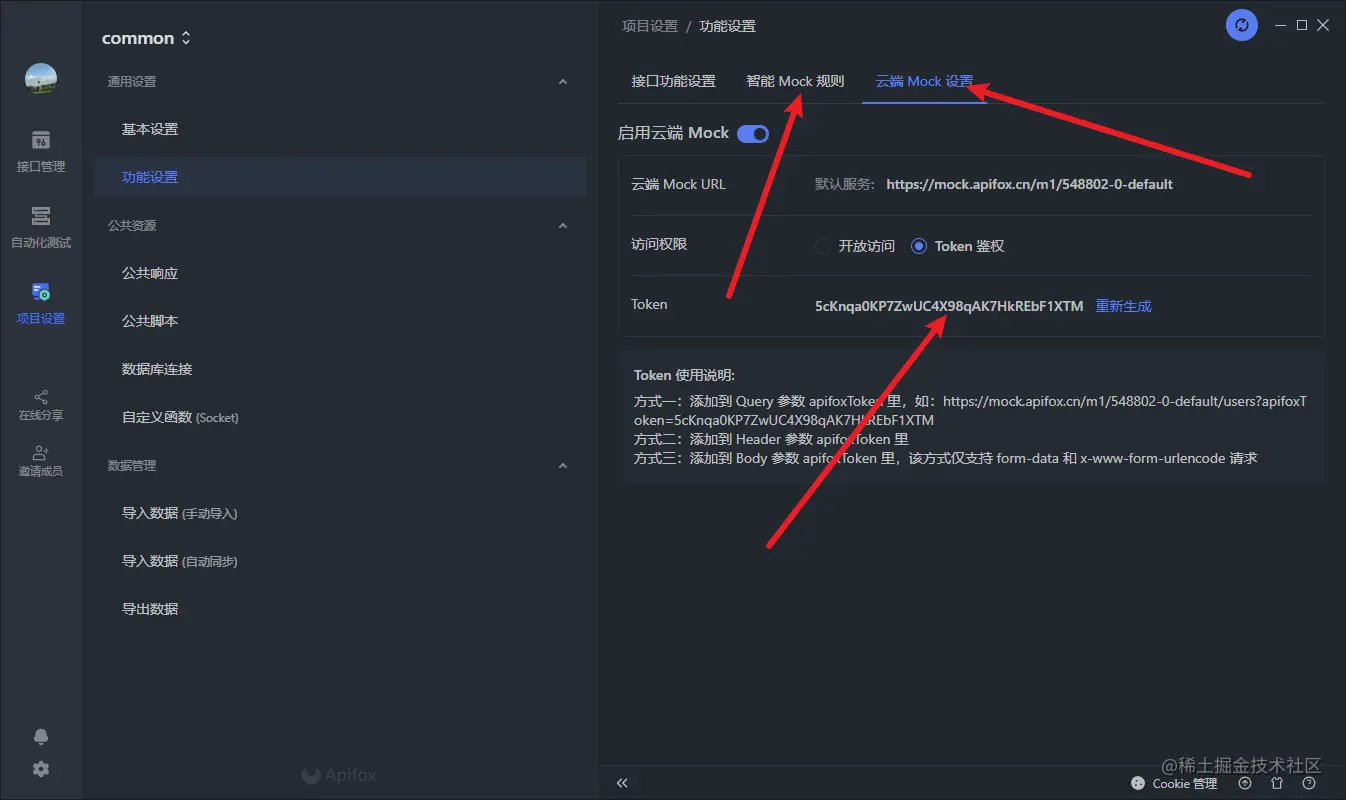
Task: Click the 方式三 Body 参数 line
Action: point(945,458)
